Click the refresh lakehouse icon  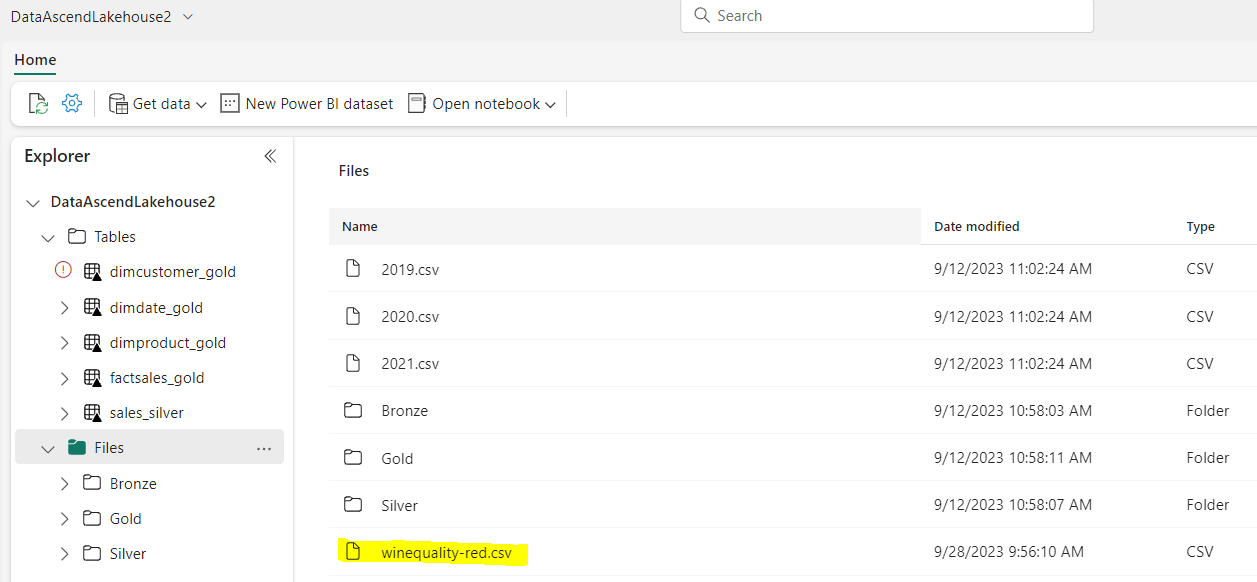click(x=37, y=103)
